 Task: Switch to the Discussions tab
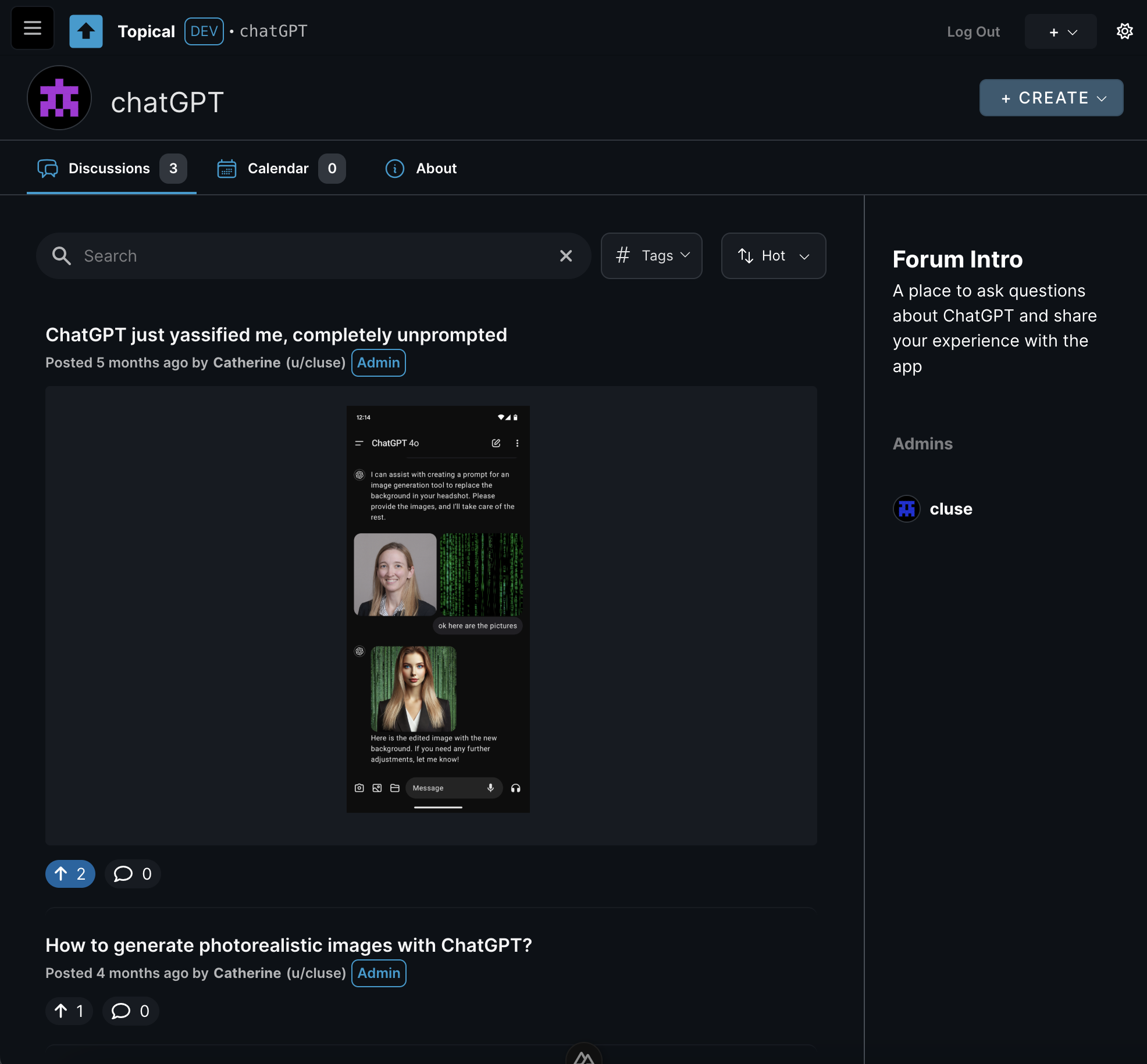[112, 169]
